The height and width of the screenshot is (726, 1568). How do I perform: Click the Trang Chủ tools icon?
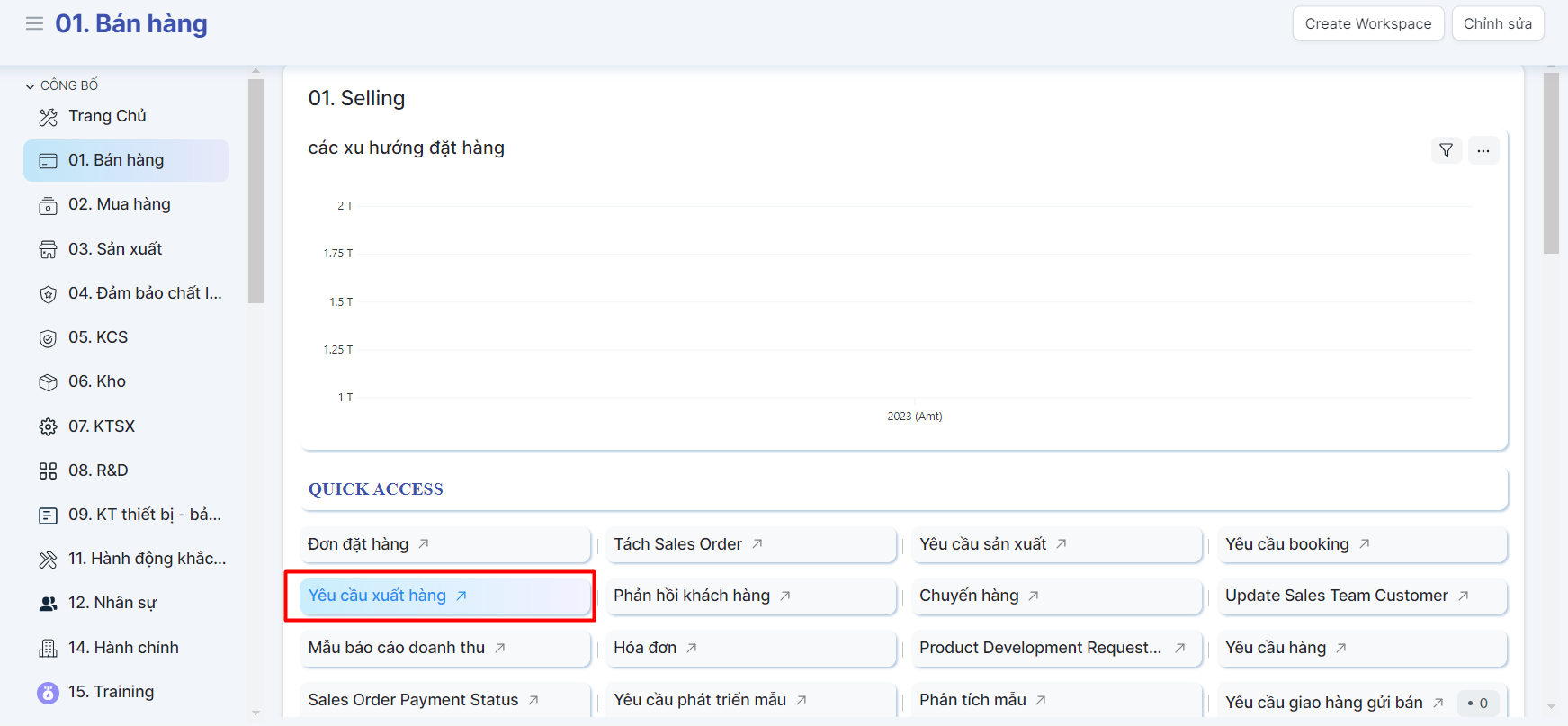[49, 117]
